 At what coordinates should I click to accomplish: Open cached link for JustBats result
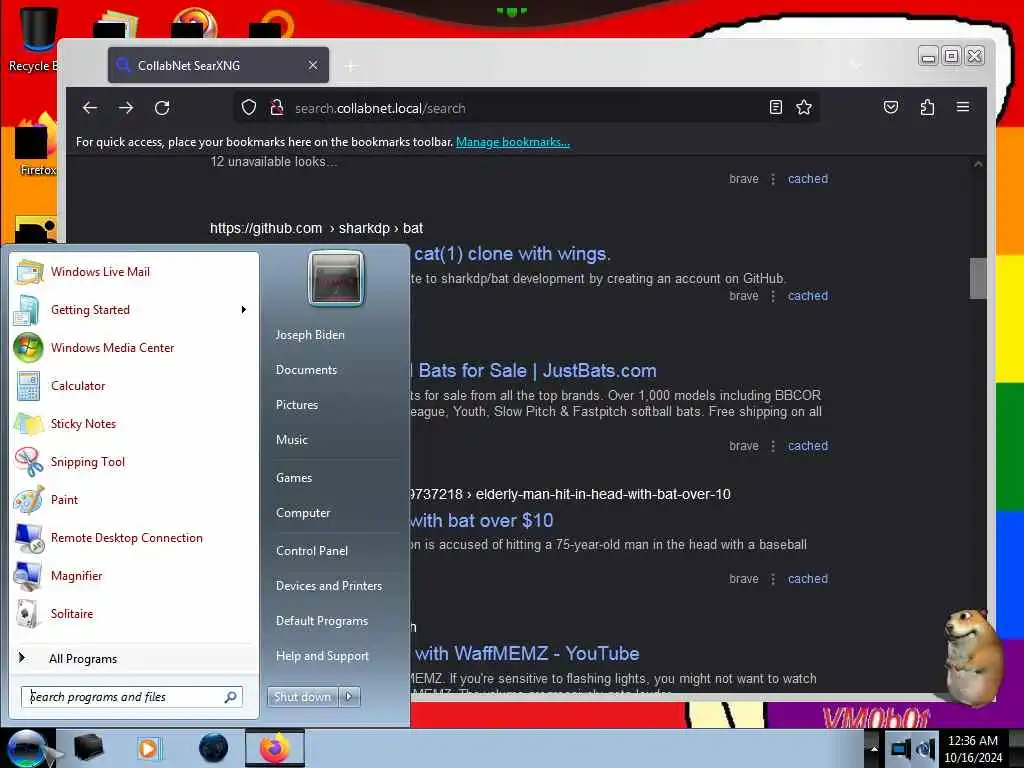click(808, 445)
